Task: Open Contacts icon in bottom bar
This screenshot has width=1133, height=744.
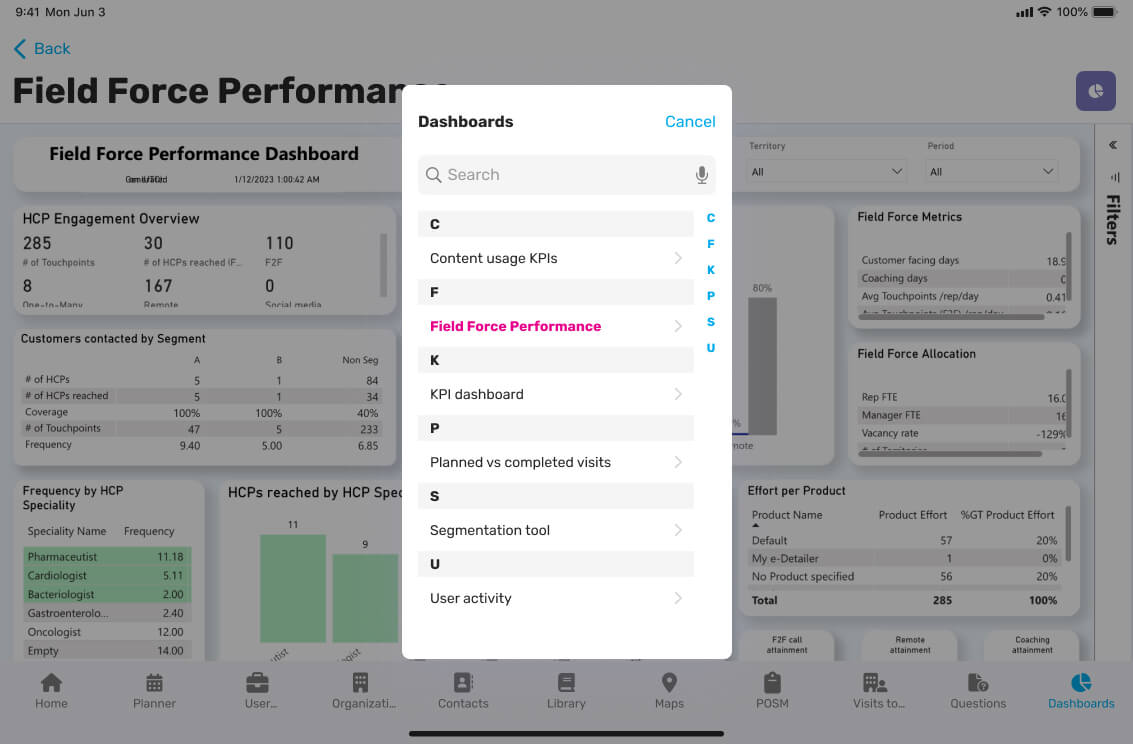Action: [x=463, y=683]
